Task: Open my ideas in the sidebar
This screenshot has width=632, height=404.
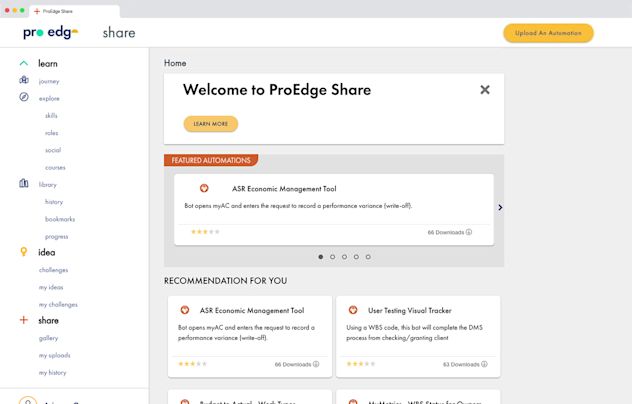Action: pyautogui.click(x=51, y=287)
